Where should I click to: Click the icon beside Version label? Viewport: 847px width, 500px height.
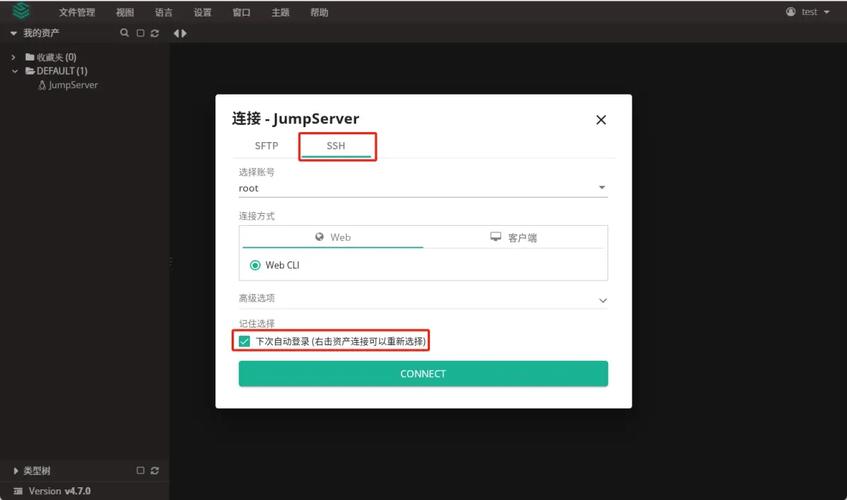(18, 491)
